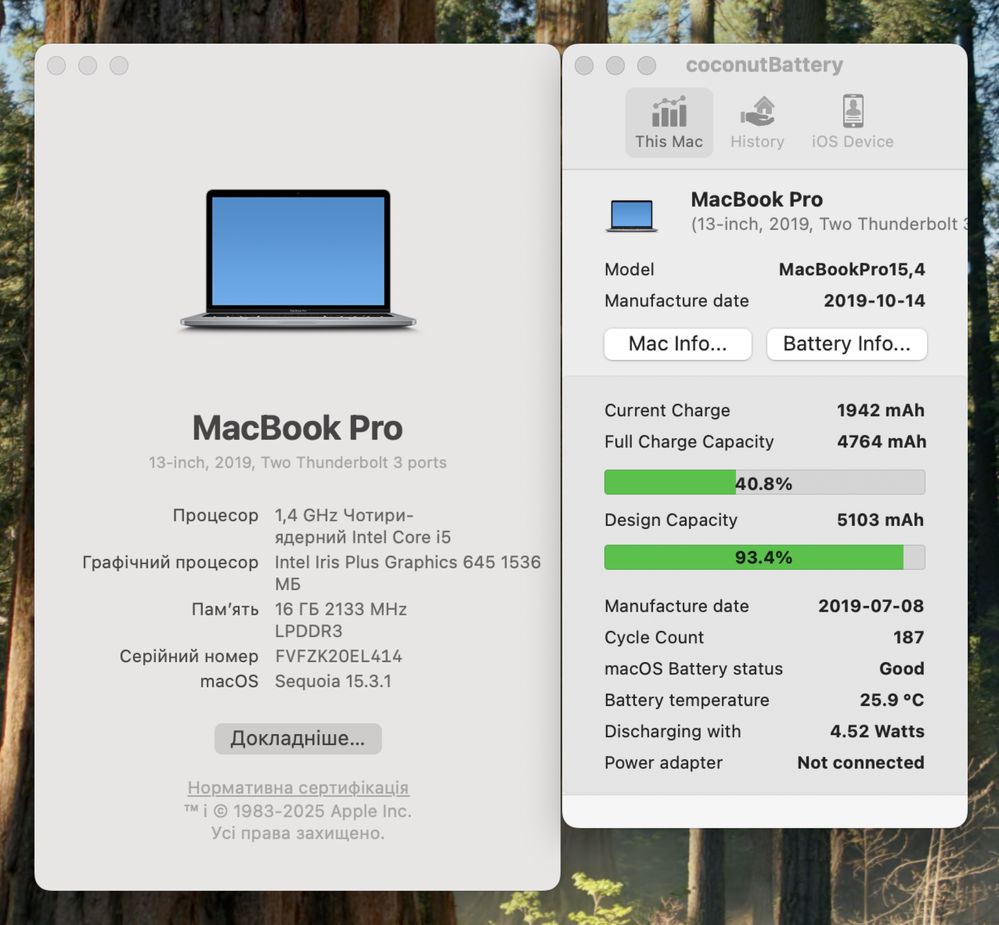Click the cycle count value 187

point(909,637)
